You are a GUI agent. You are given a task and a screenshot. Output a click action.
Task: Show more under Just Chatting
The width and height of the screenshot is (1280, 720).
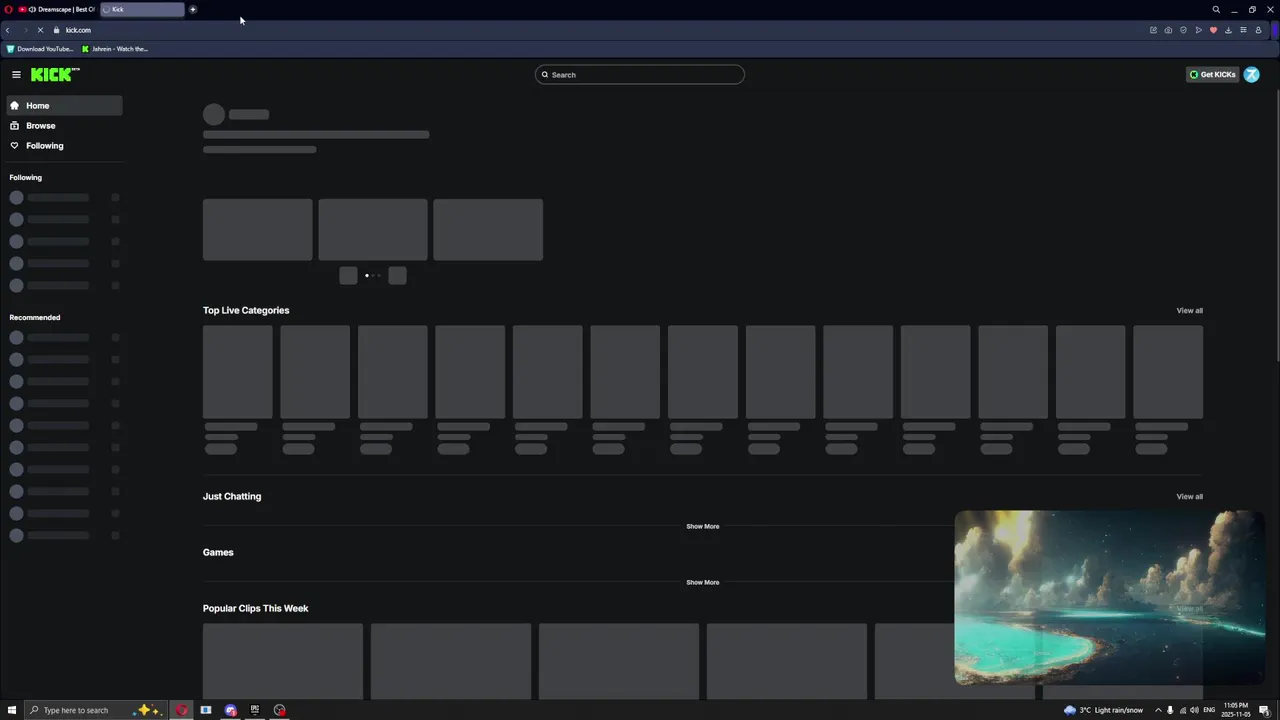pyautogui.click(x=702, y=526)
